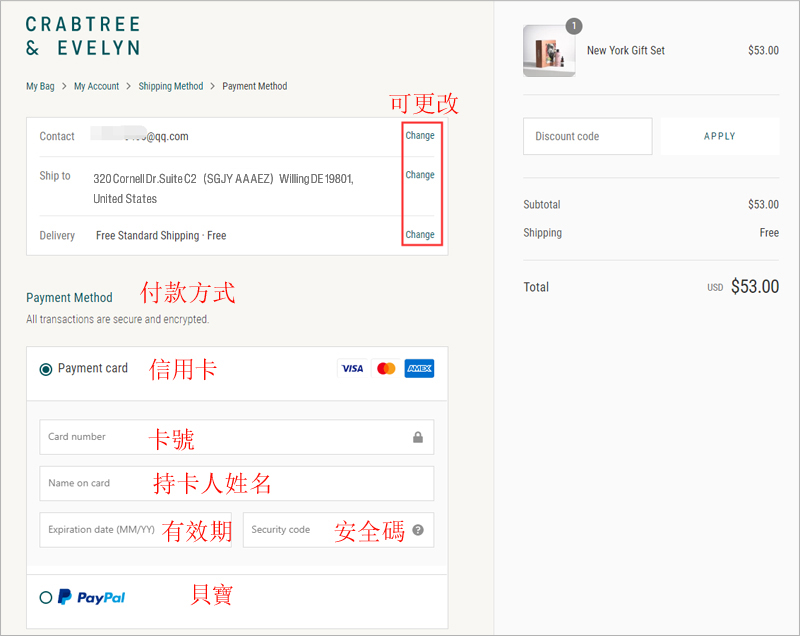Click the Subtotal label
The width and height of the screenshot is (800, 636).
click(x=542, y=205)
